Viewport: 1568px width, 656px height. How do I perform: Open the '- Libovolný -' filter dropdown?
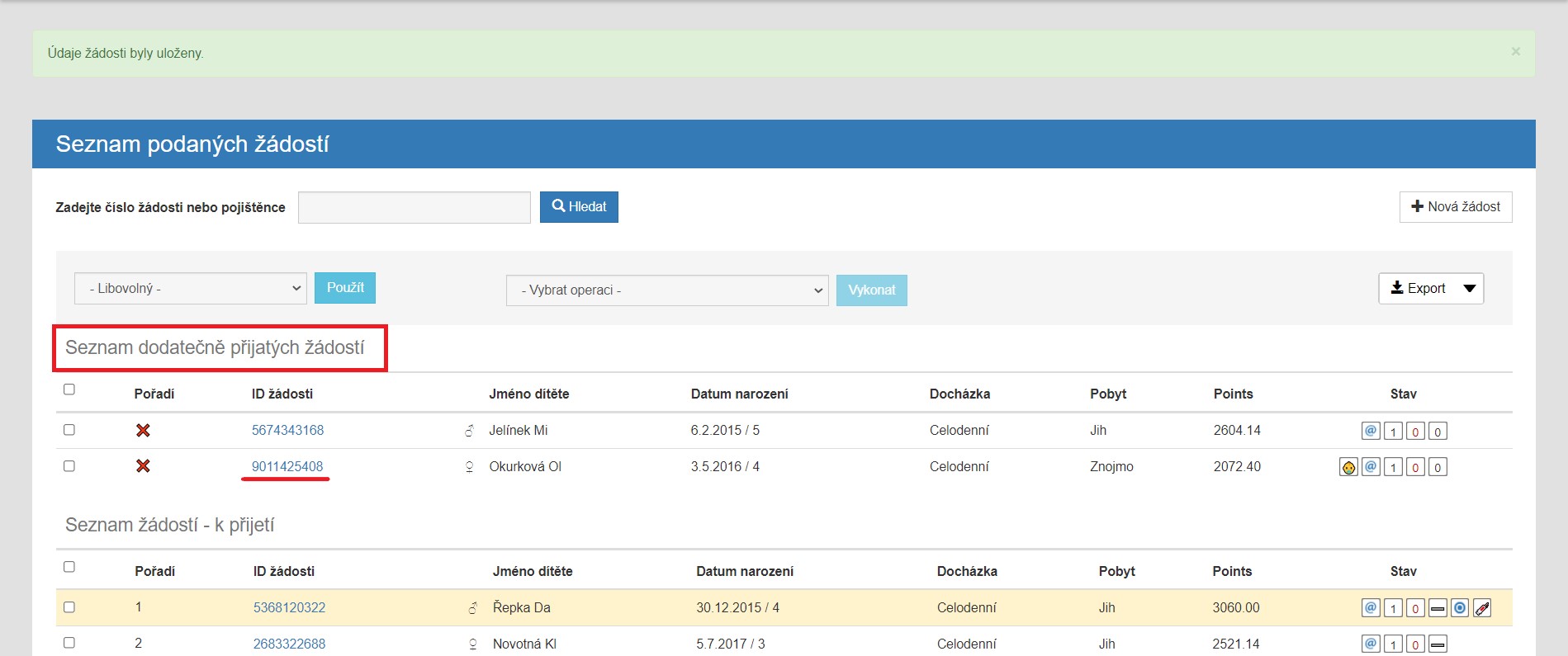click(x=191, y=288)
